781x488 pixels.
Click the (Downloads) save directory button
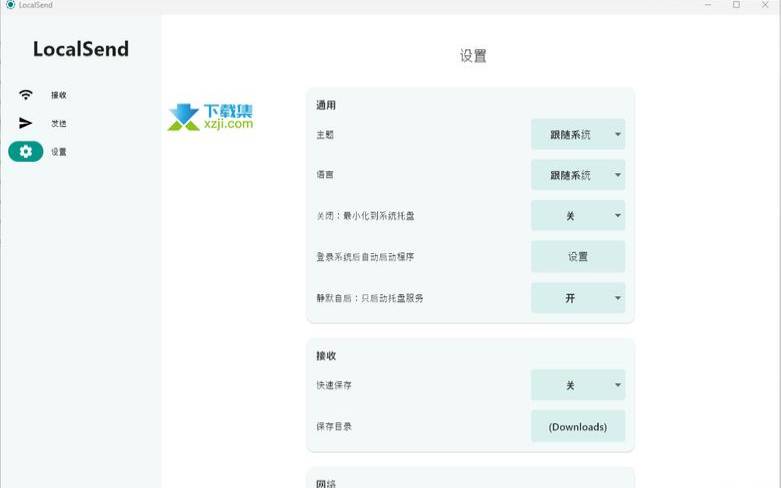coord(578,426)
